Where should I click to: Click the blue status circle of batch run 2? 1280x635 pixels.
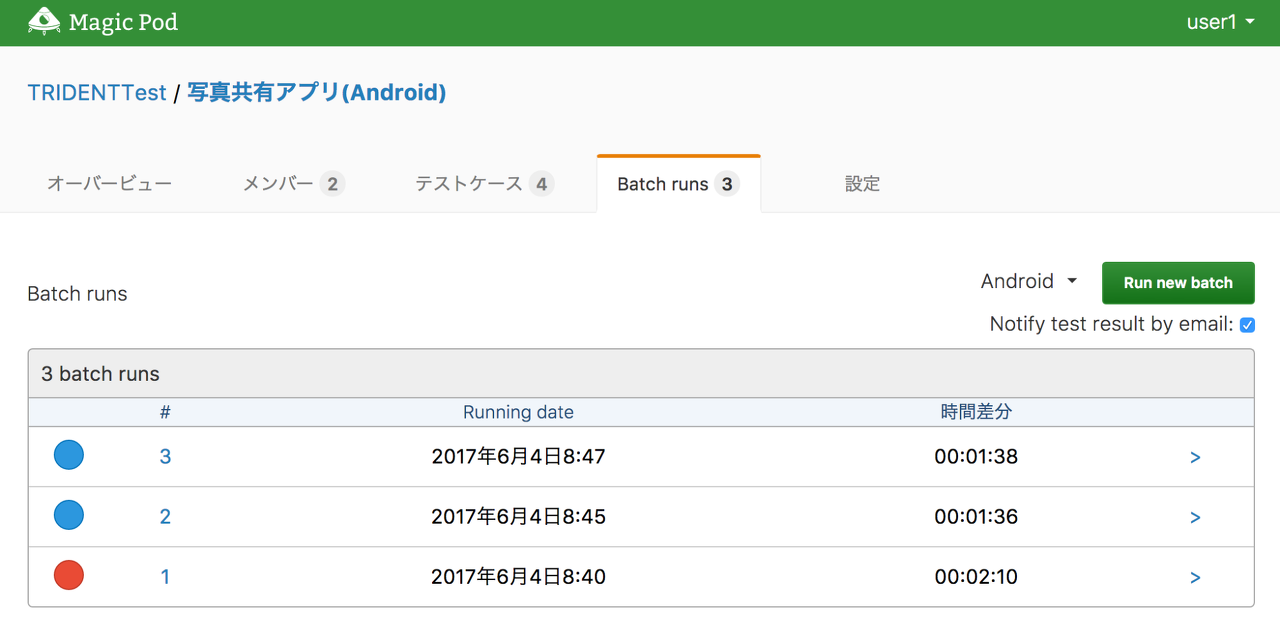coord(68,515)
